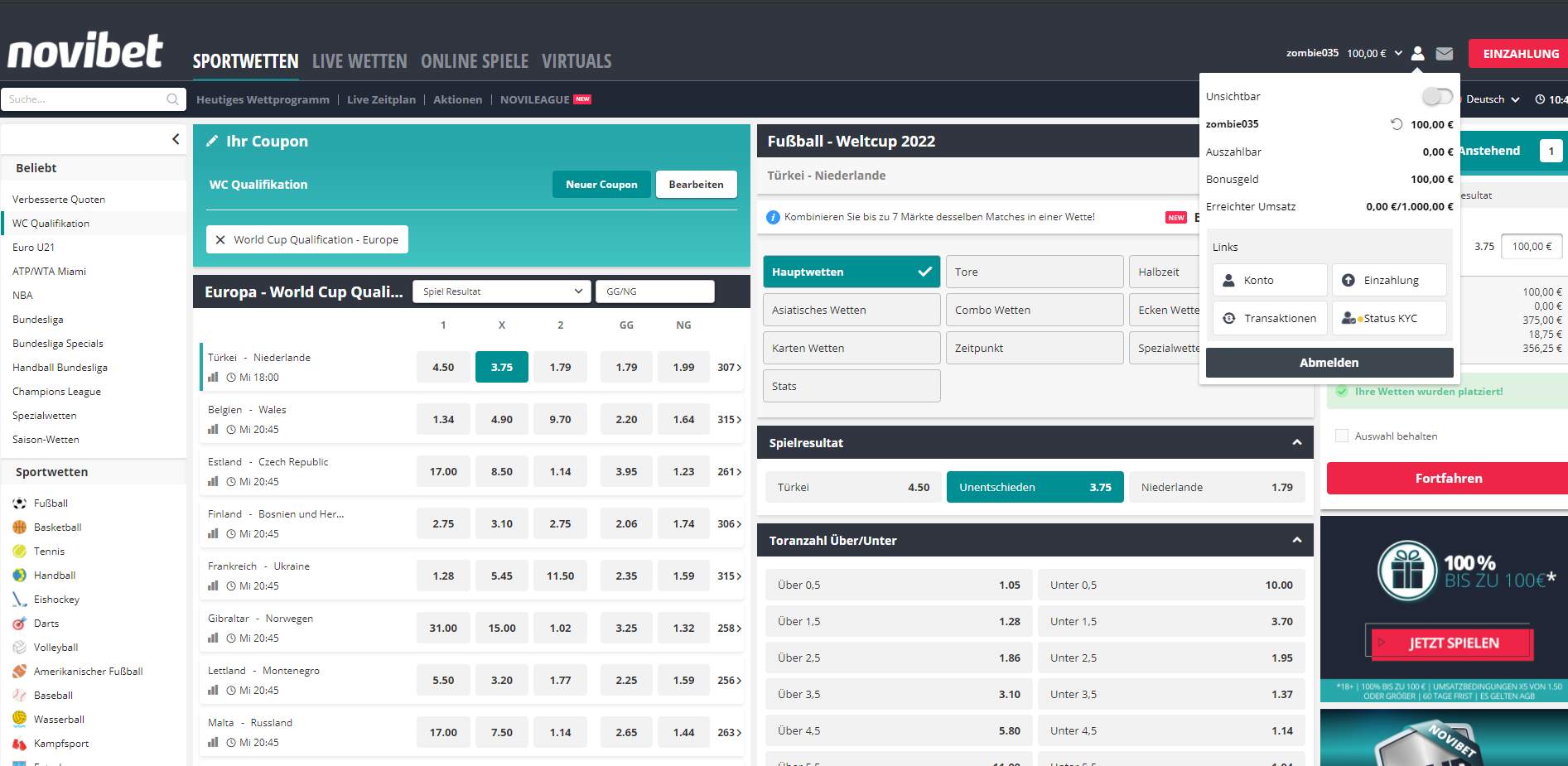Open the Deutsch language dropdown
Viewport: 1568px width, 766px height.
point(1493,99)
